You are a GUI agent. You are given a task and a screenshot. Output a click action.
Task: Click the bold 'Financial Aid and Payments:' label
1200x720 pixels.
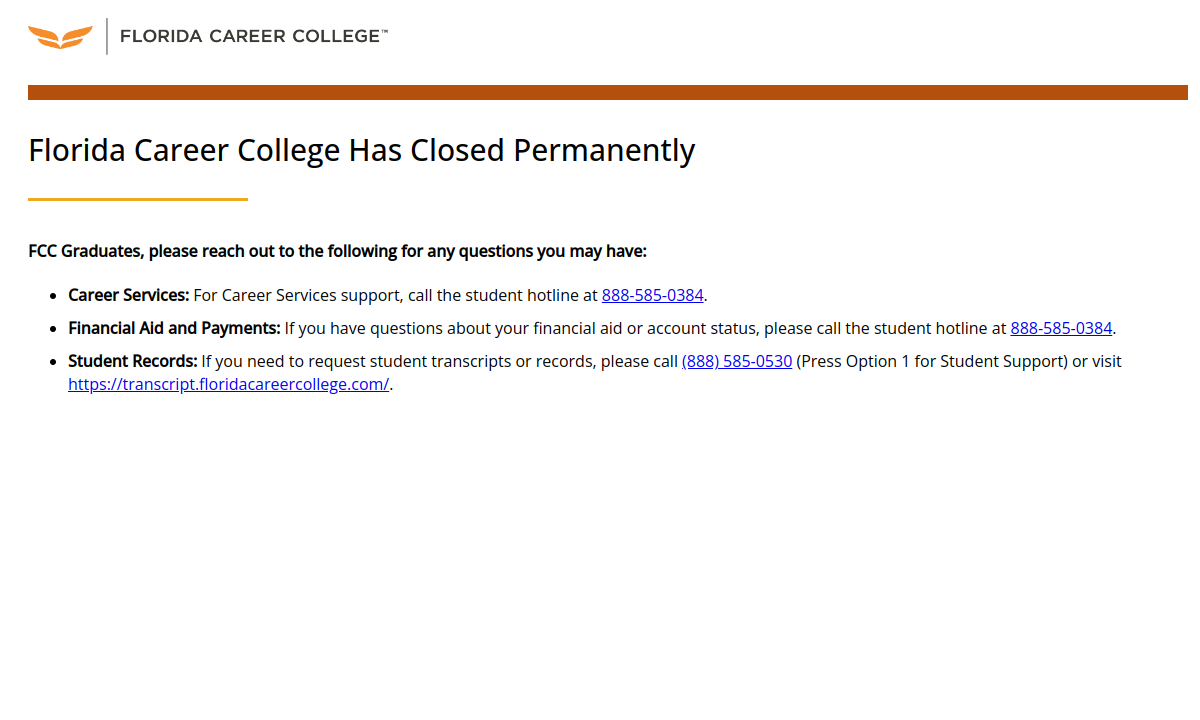[x=174, y=328]
